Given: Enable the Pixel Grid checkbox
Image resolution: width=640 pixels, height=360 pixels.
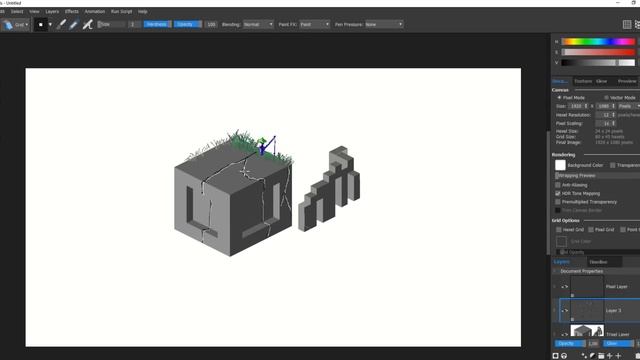Looking at the screenshot, I should point(591,230).
